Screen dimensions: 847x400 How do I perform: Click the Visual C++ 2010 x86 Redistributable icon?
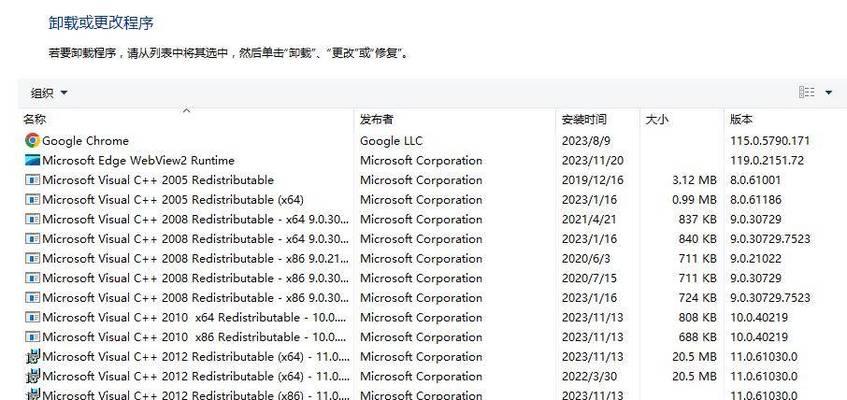point(32,337)
